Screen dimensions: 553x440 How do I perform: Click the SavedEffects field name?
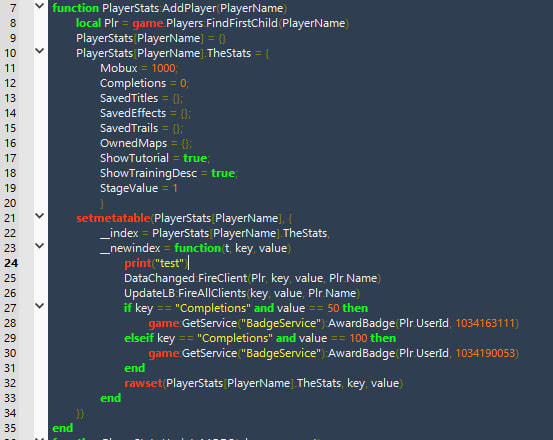[x=133, y=113]
